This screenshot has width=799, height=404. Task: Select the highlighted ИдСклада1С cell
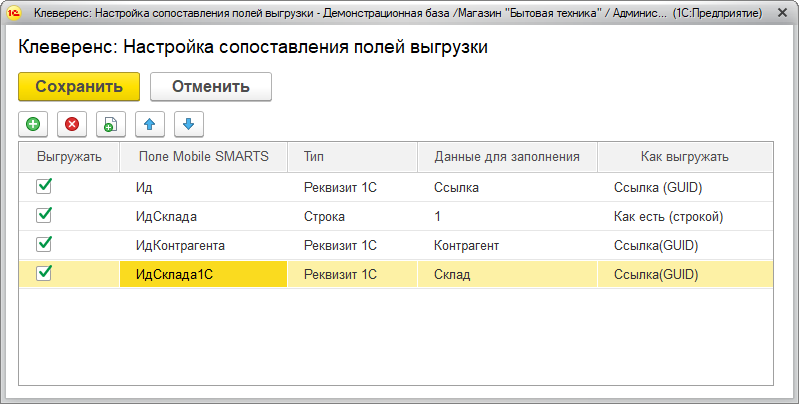pyautogui.click(x=203, y=275)
